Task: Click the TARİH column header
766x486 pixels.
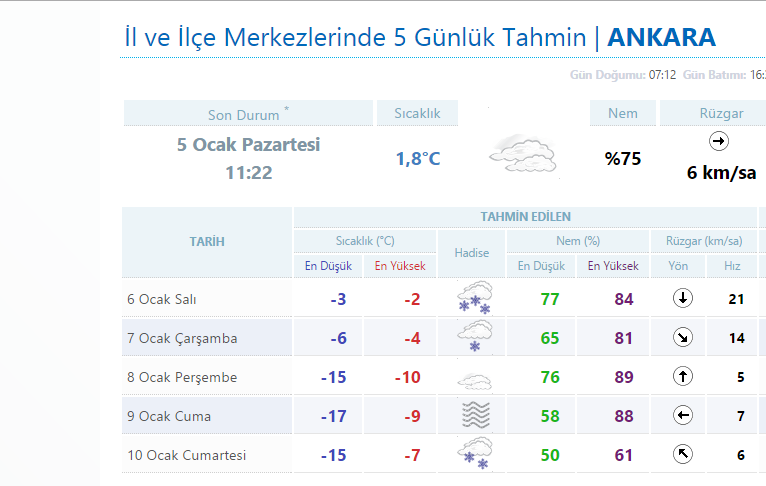Action: pyautogui.click(x=207, y=242)
